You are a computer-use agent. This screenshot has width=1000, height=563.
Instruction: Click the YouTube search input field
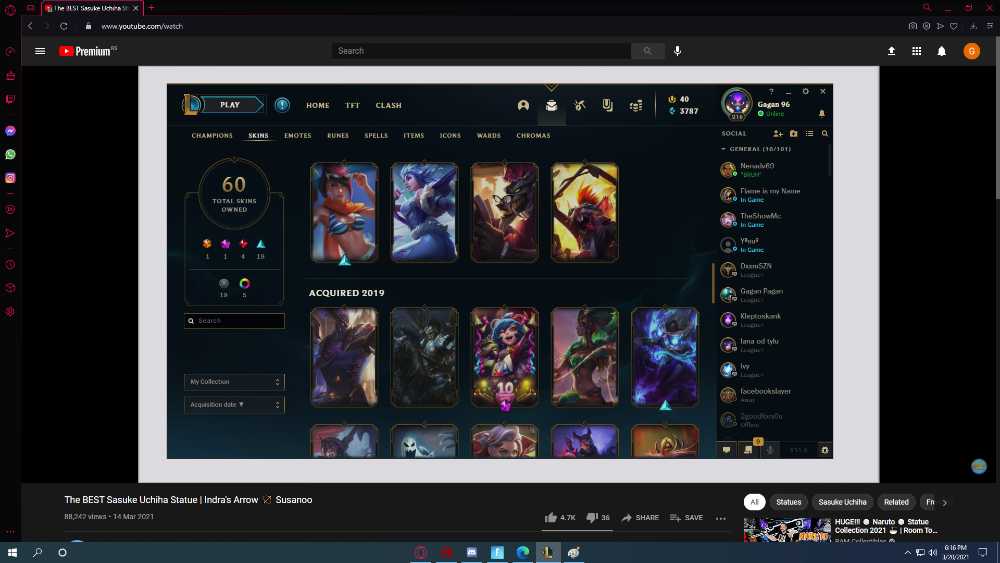coord(482,51)
